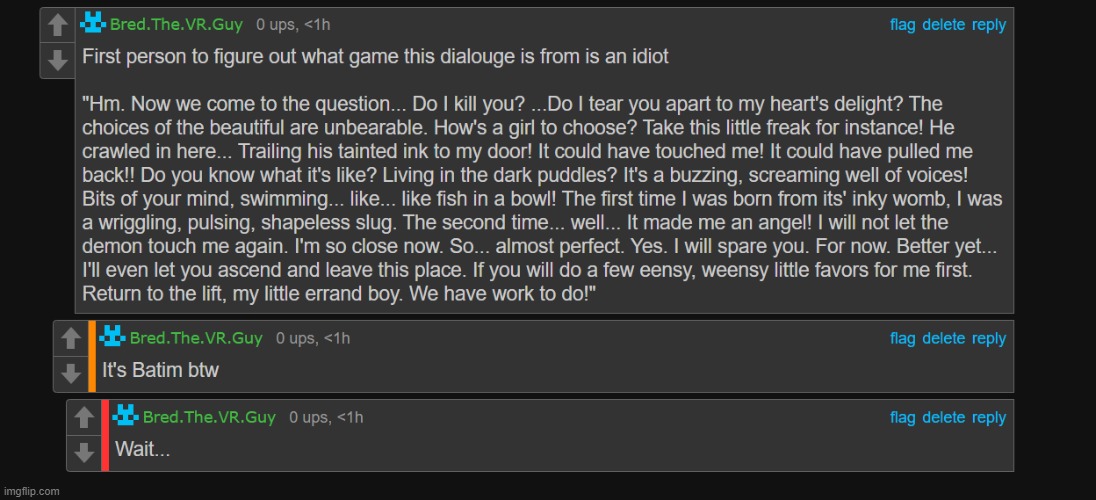This screenshot has width=1096, height=500.
Task: Click the avatar icon beside "Wait..." comment
Action: (126, 416)
